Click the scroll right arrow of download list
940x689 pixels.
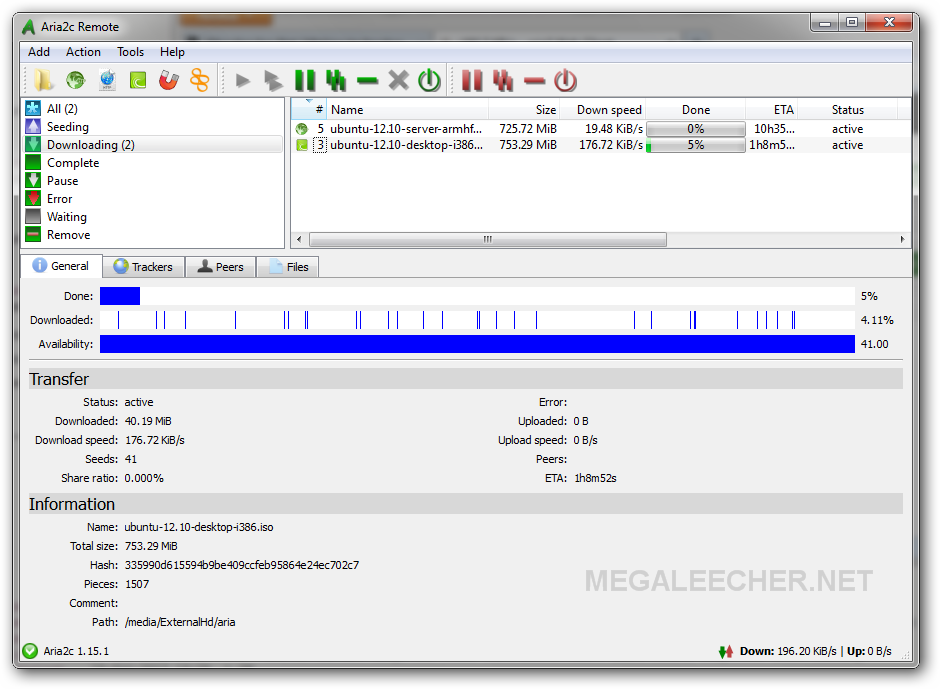click(x=902, y=239)
